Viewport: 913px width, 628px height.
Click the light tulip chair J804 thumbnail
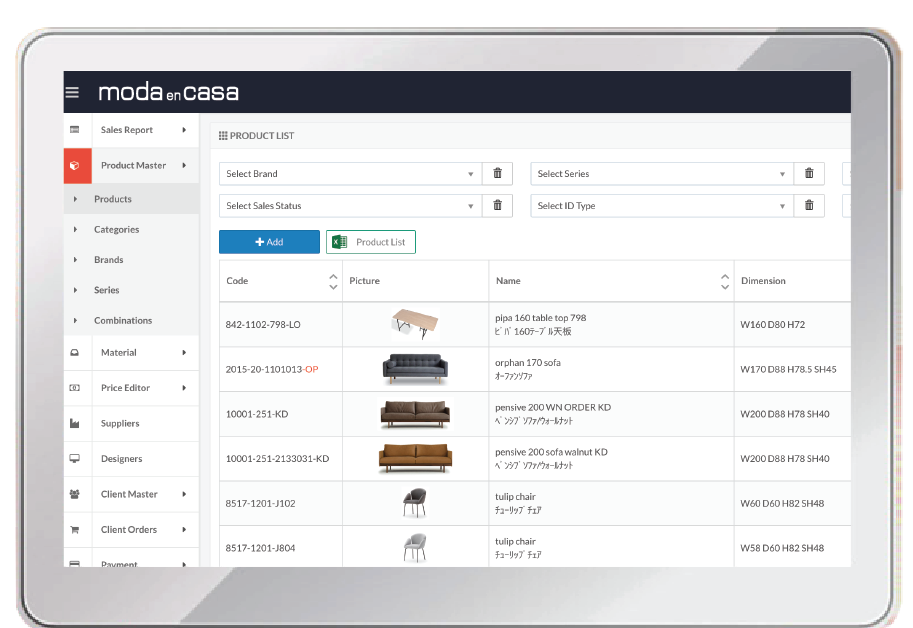pos(415,548)
